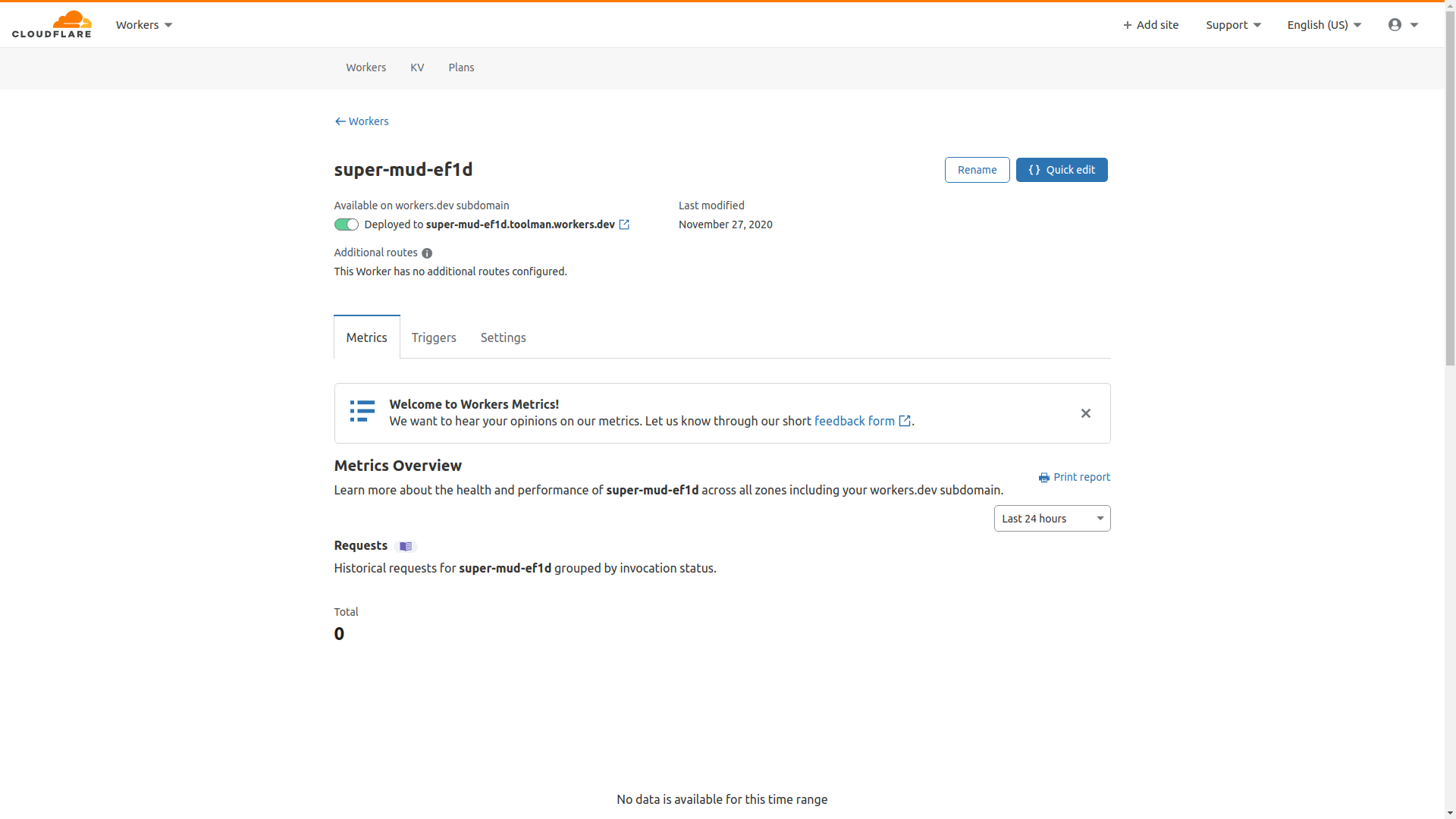The height and width of the screenshot is (819, 1456).
Task: Expand the Support menu
Action: [1233, 25]
